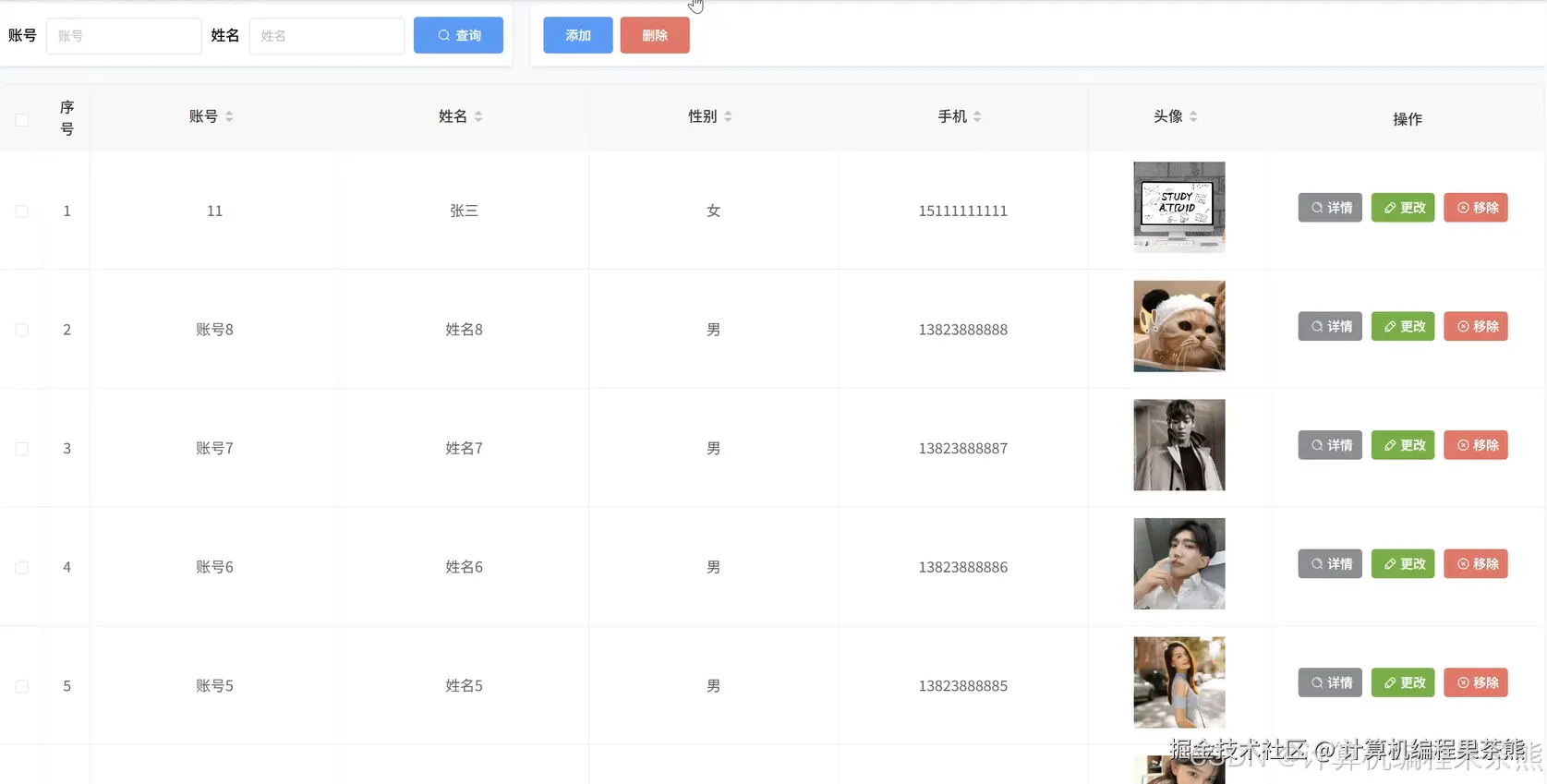Toggle the select-all checkbox in table header
This screenshot has width=1547, height=784.
[22, 120]
